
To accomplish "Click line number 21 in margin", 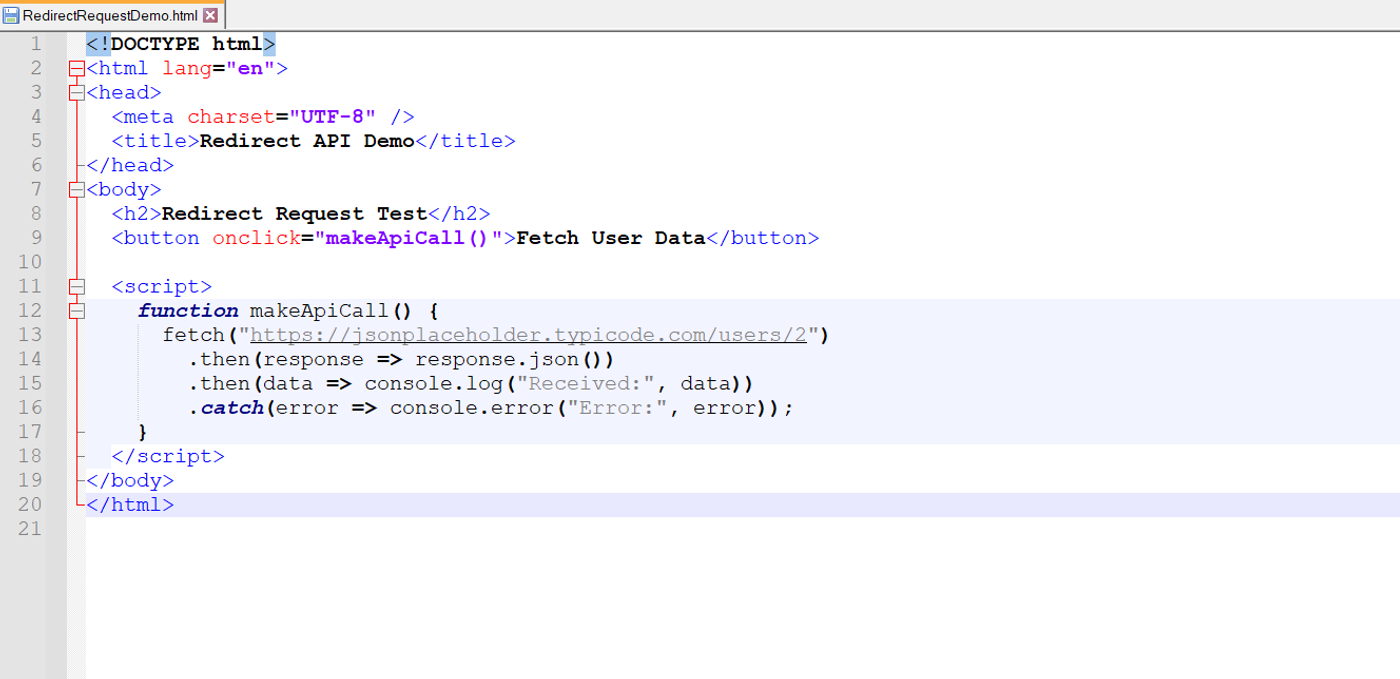I will click(30, 529).
